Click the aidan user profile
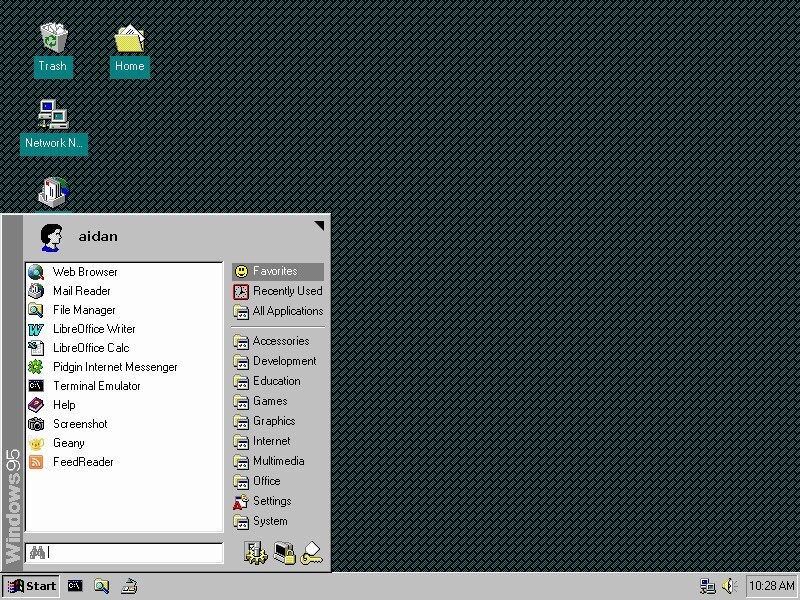The width and height of the screenshot is (800, 600). (97, 236)
